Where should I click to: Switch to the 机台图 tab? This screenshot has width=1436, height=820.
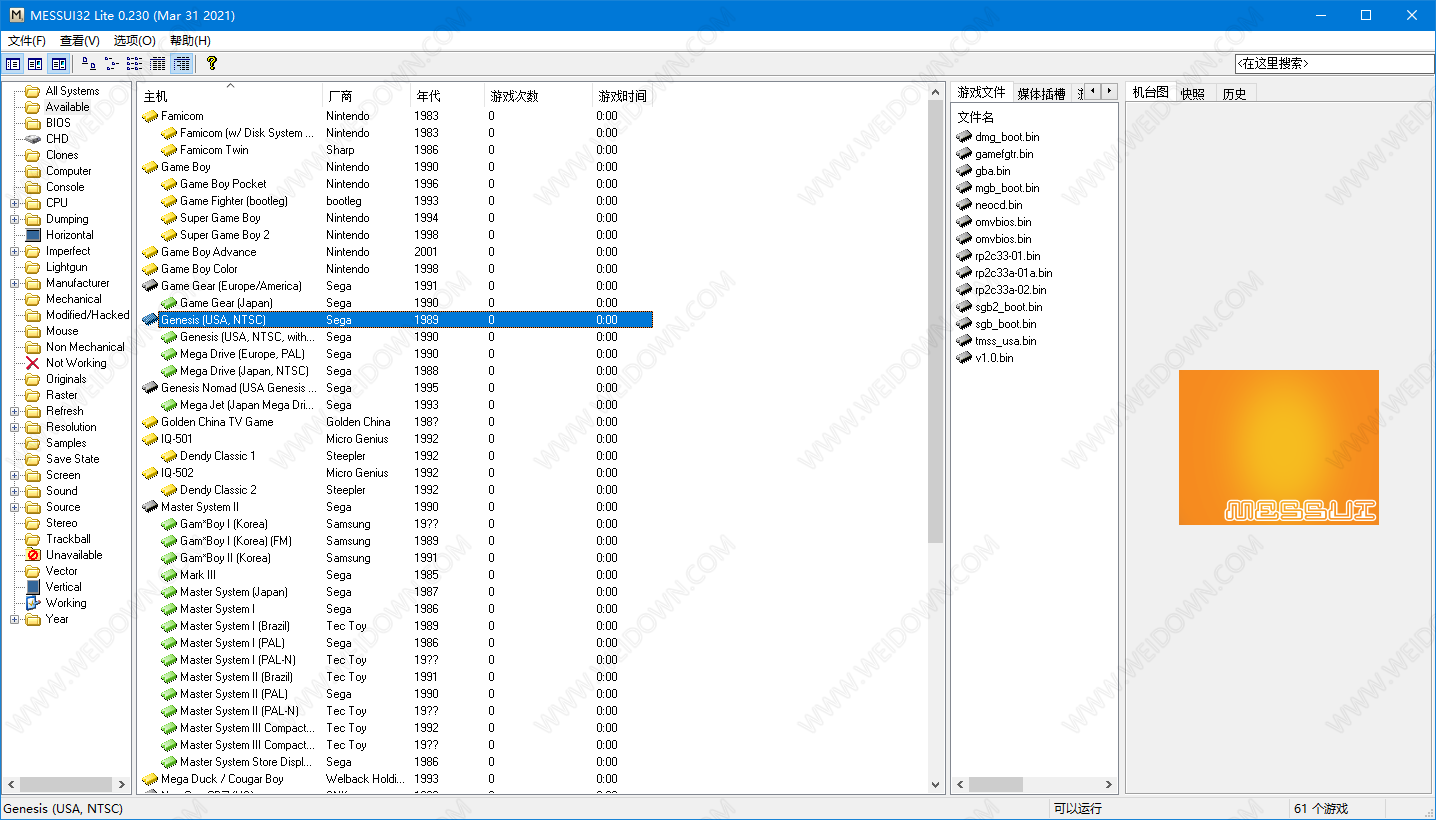(x=1150, y=92)
